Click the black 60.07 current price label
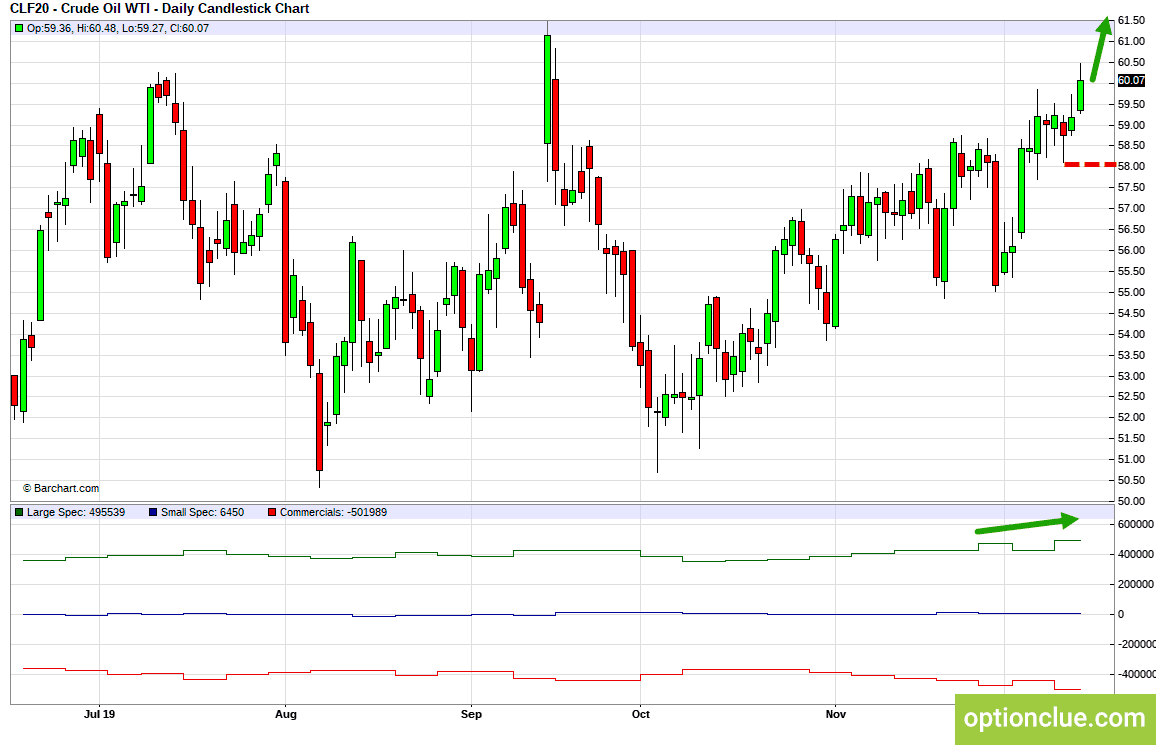 click(1132, 80)
